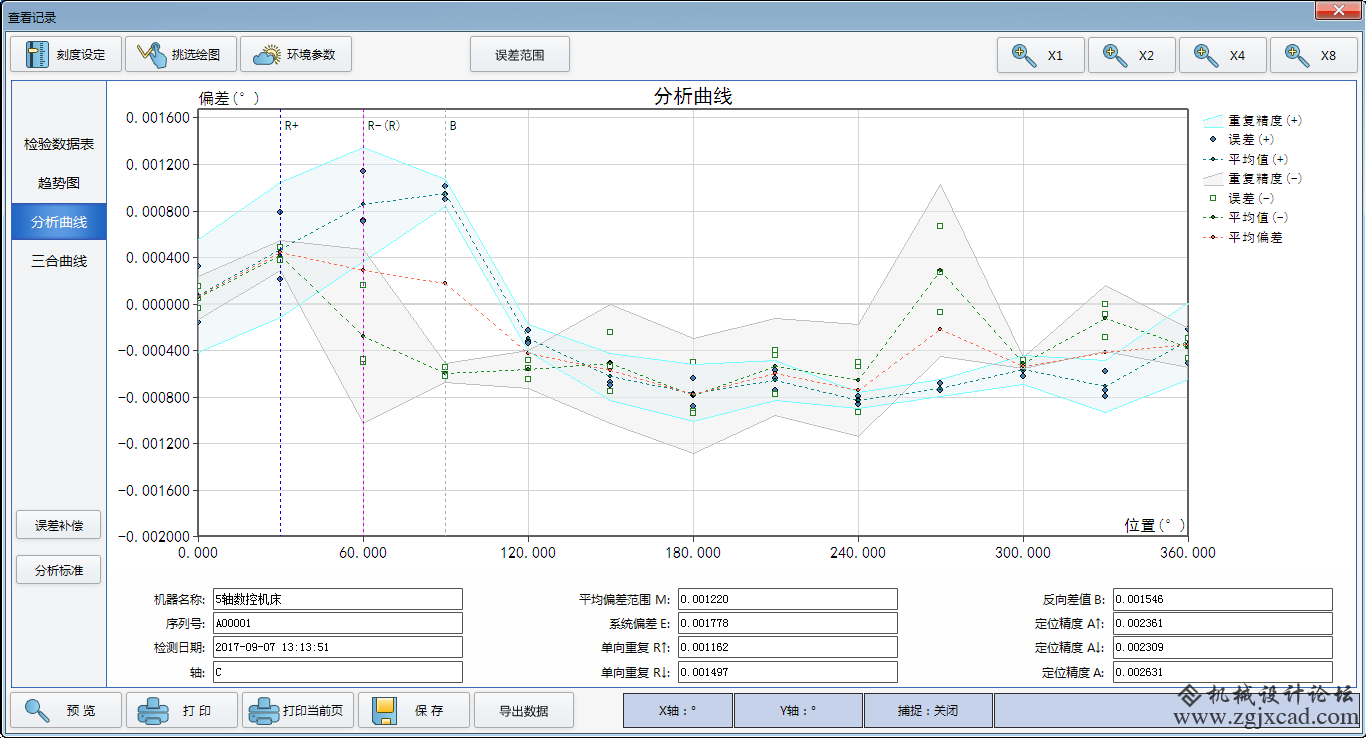Screen dimensions: 1366x738
Task: Click the 平均偏差范围 M value field
Action: (788, 599)
